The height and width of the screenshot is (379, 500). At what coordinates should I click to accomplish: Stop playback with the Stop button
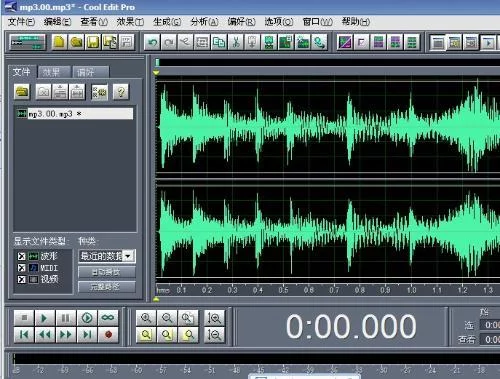24,318
